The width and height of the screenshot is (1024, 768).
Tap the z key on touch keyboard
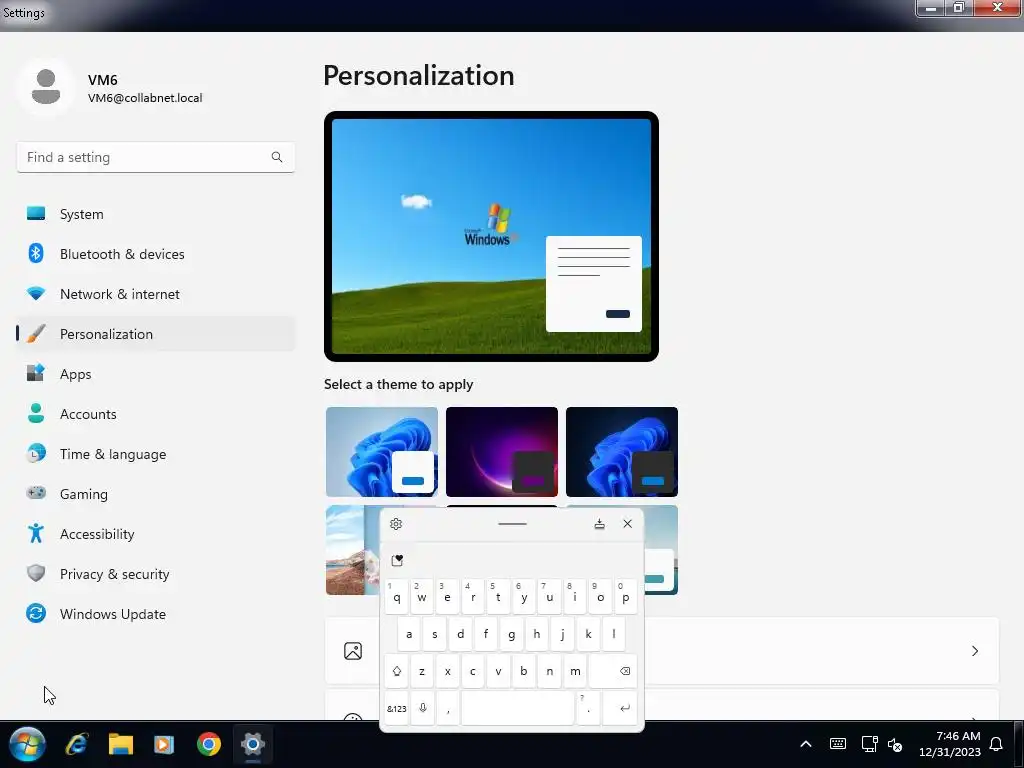tap(422, 671)
